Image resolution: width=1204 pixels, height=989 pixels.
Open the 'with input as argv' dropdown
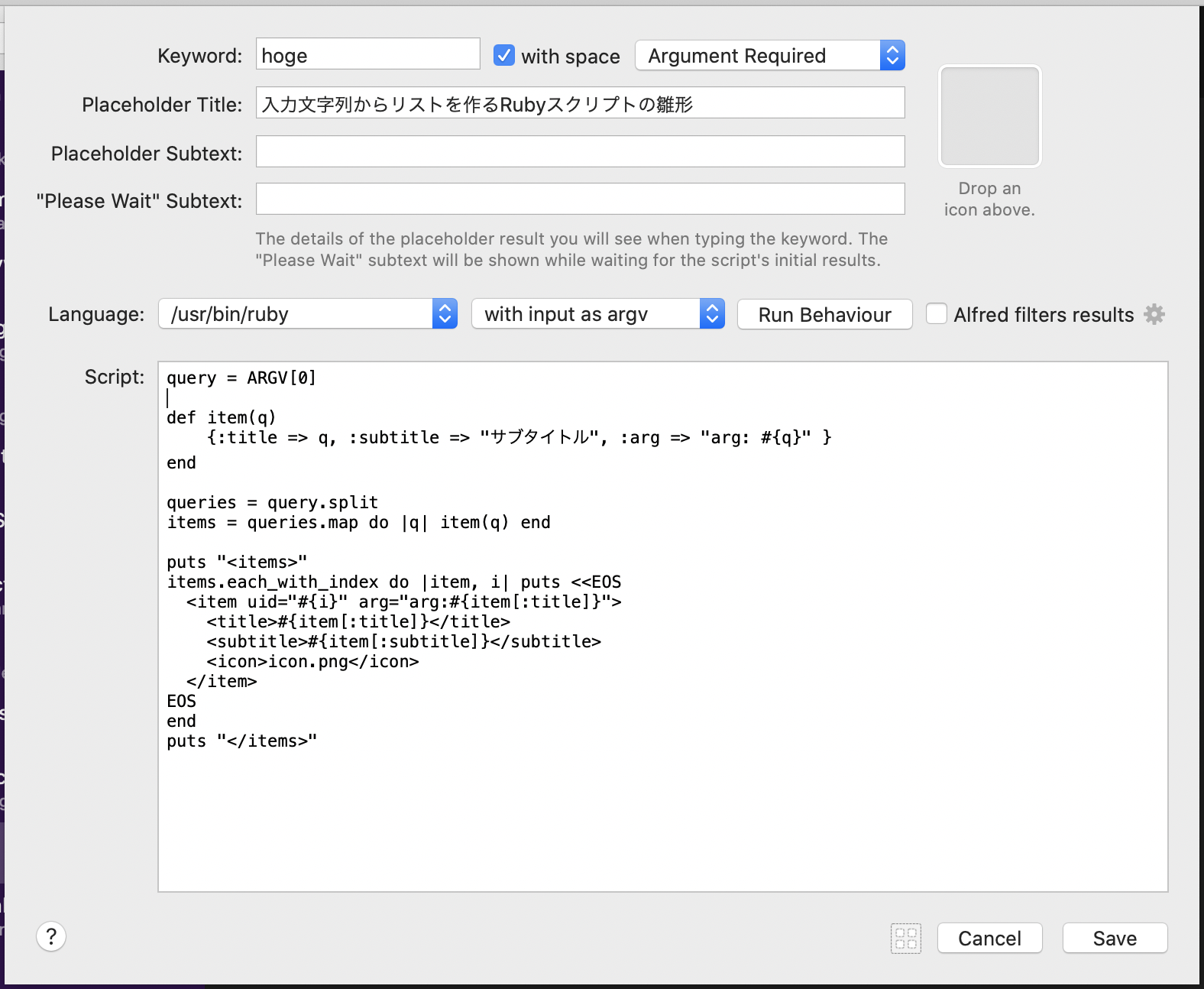tap(597, 314)
